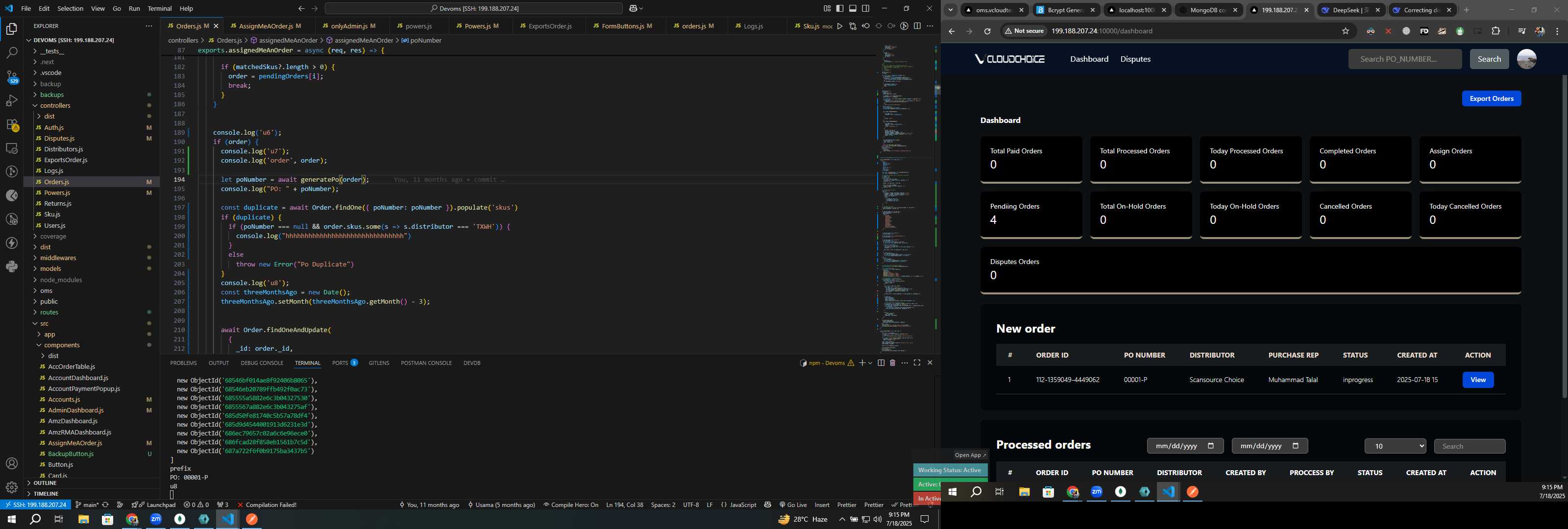Open the Chrome Extensions puzzle icon
This screenshot has height=529, width=1568.
coord(1495,31)
